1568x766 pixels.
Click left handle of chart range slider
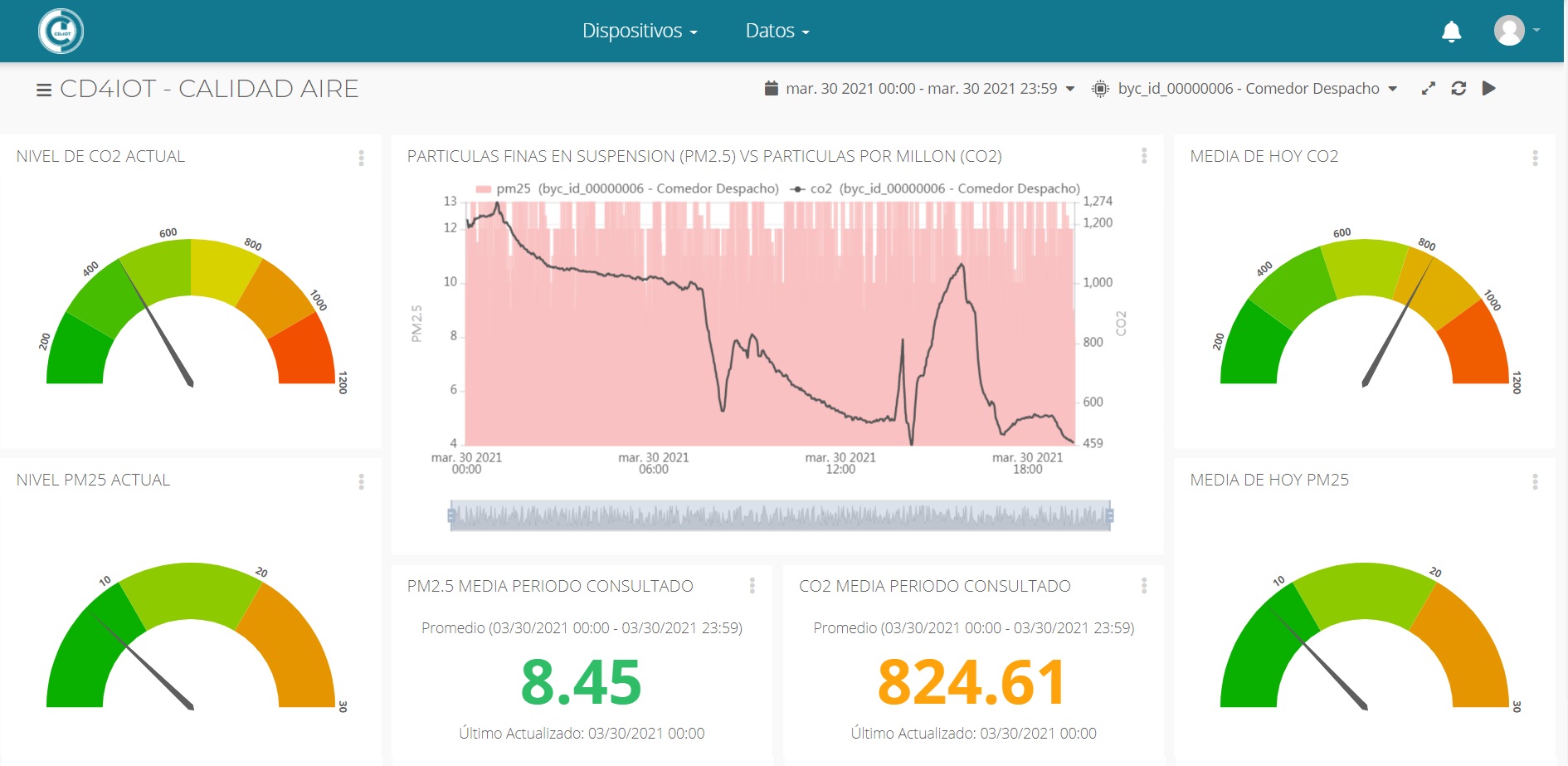pos(452,515)
